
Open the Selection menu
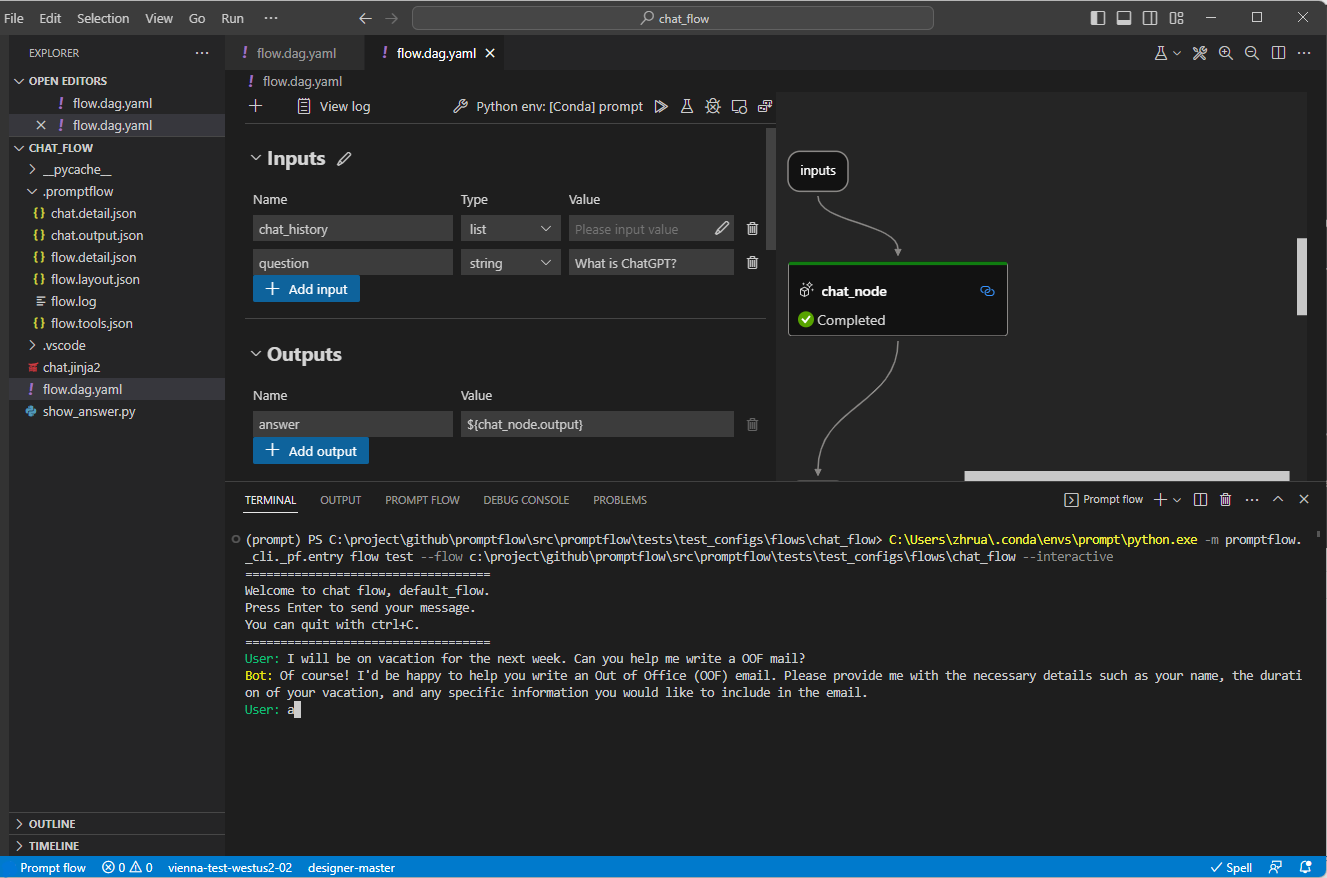pos(103,18)
